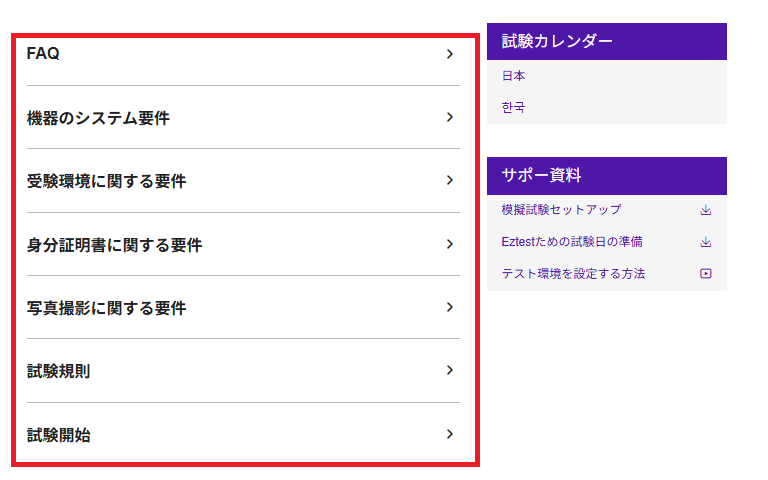The image size is (768, 480).
Task: Open 写真撮影に関する要件 accordion item
Action: point(106,308)
